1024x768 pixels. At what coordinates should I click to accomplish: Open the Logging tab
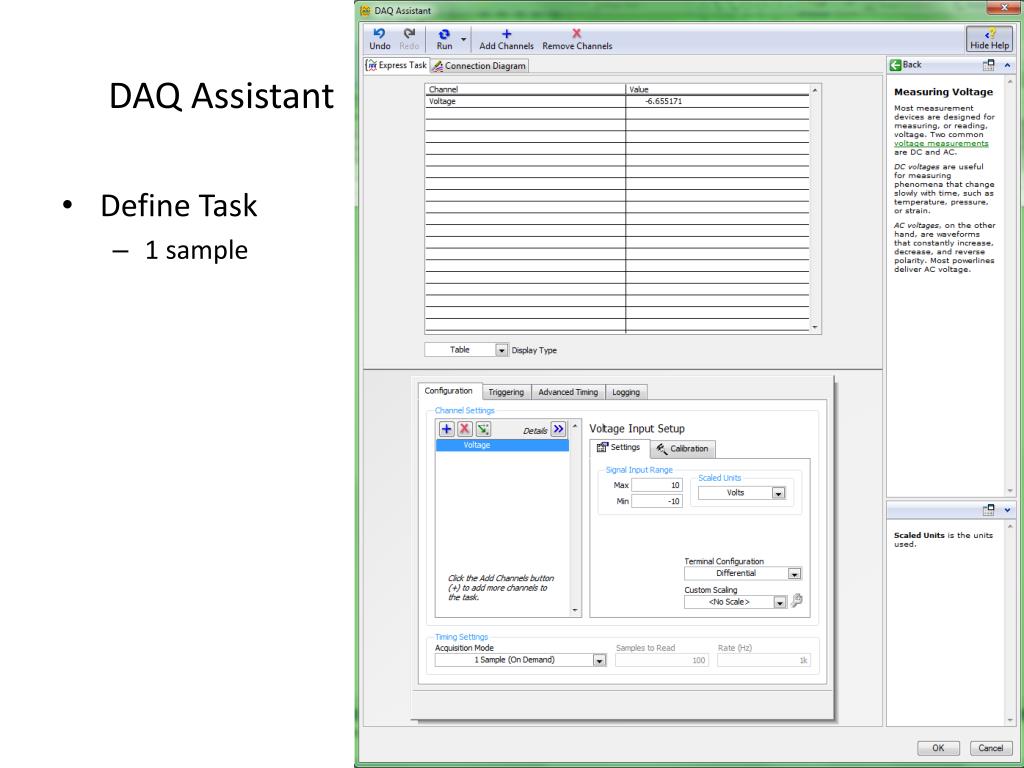[x=626, y=392]
